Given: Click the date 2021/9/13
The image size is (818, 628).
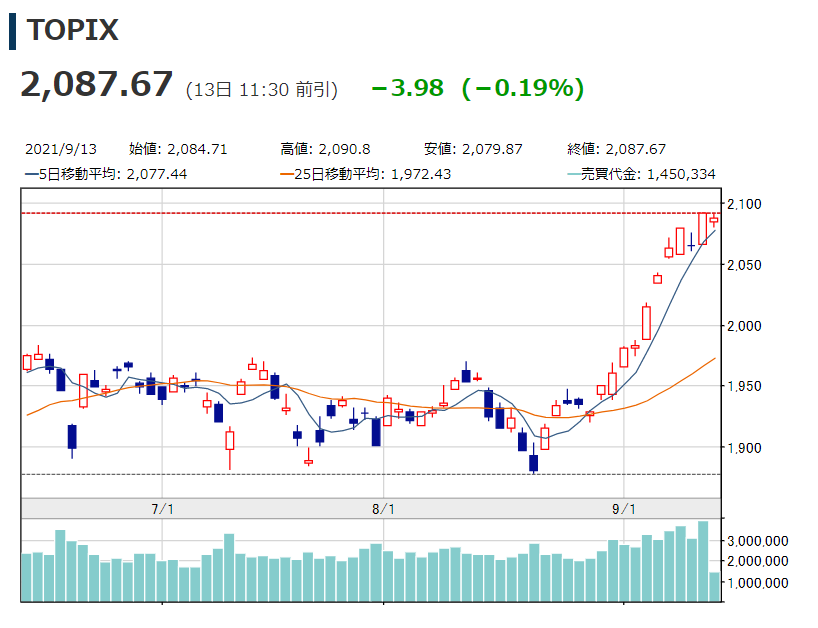Looking at the screenshot, I should pyautogui.click(x=61, y=149).
